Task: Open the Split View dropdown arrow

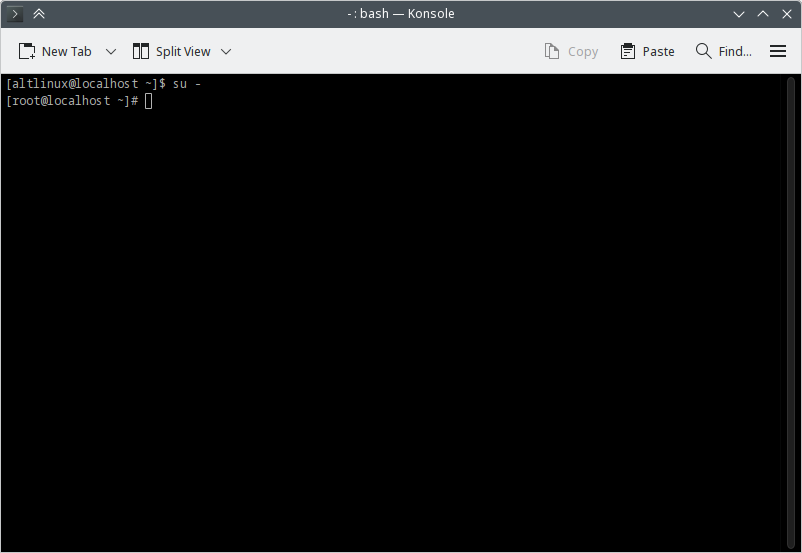Action: (x=226, y=52)
